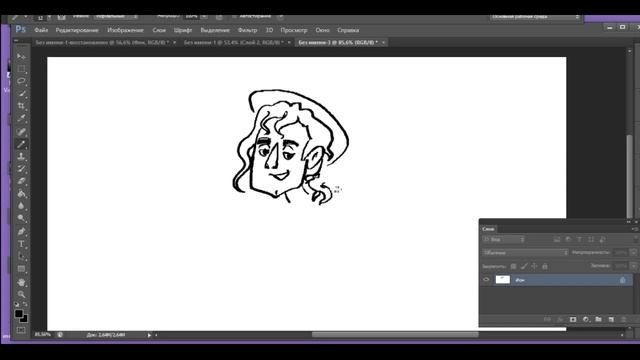Open the Окно menu
This screenshot has width=640, height=360.
coord(322,30)
